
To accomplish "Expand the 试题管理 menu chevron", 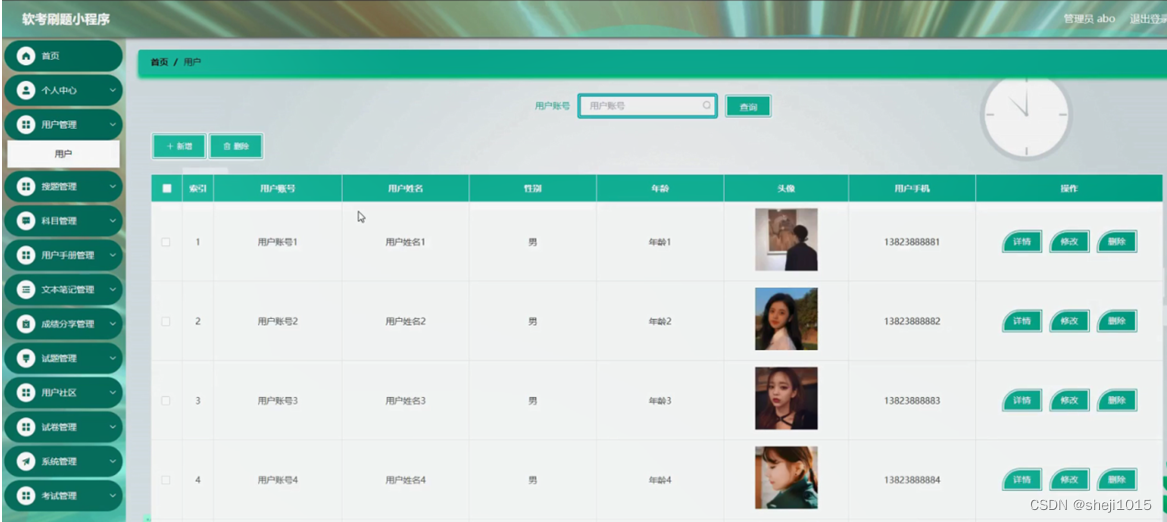I will coord(112,358).
